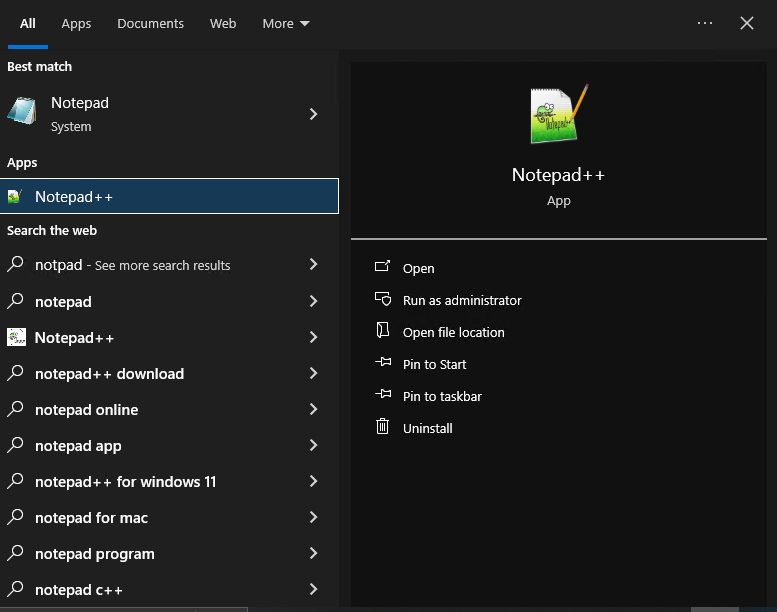Screen dimensions: 777x612
Task: Click magnifier icon beside notepad app
Action: pyautogui.click(x=15, y=445)
